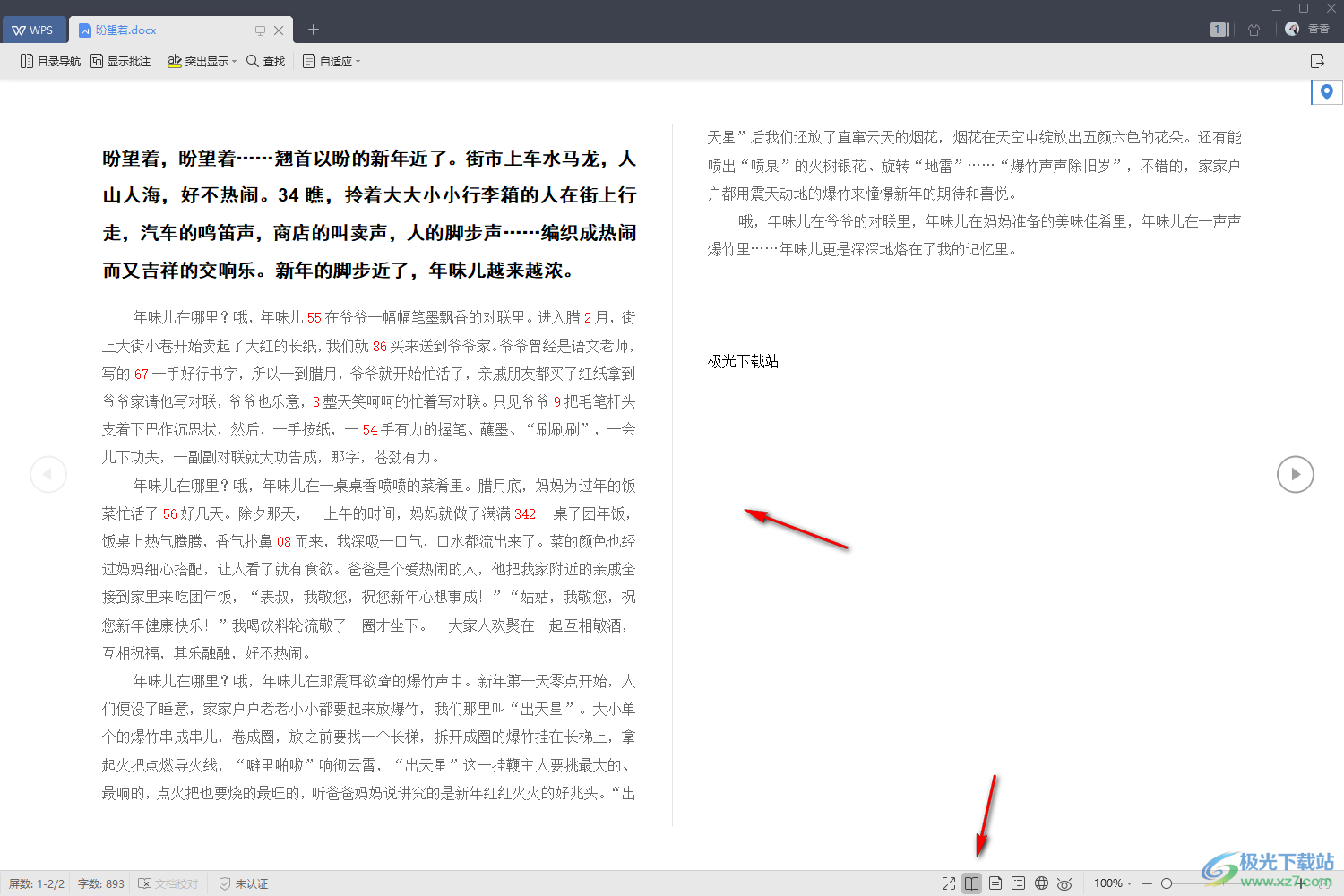The width and height of the screenshot is (1344, 896).
Task: Open the 100% zoom level dropdown
Action: click(1113, 883)
